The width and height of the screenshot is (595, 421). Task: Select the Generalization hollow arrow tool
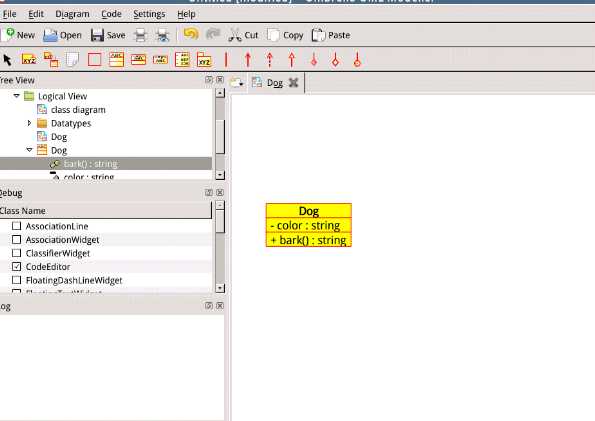pos(291,60)
